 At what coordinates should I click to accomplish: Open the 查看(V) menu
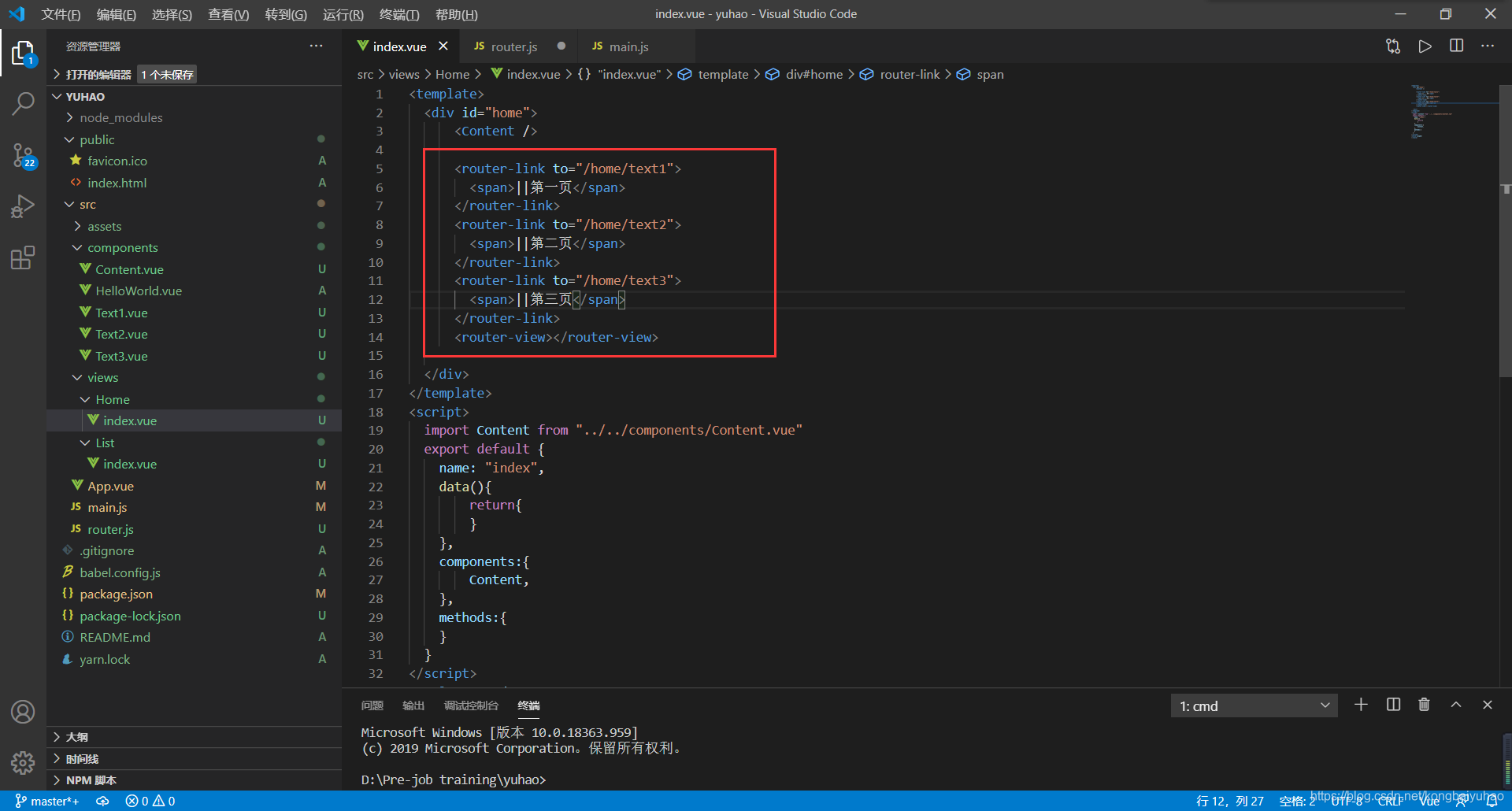228,14
